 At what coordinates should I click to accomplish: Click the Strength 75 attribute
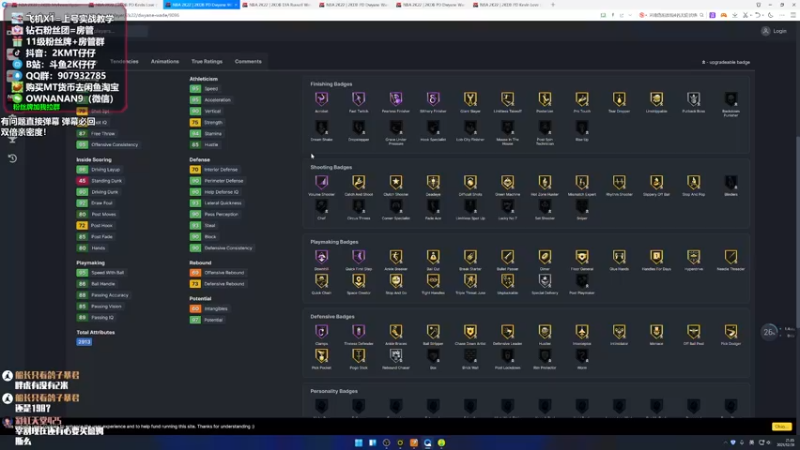tap(206, 122)
